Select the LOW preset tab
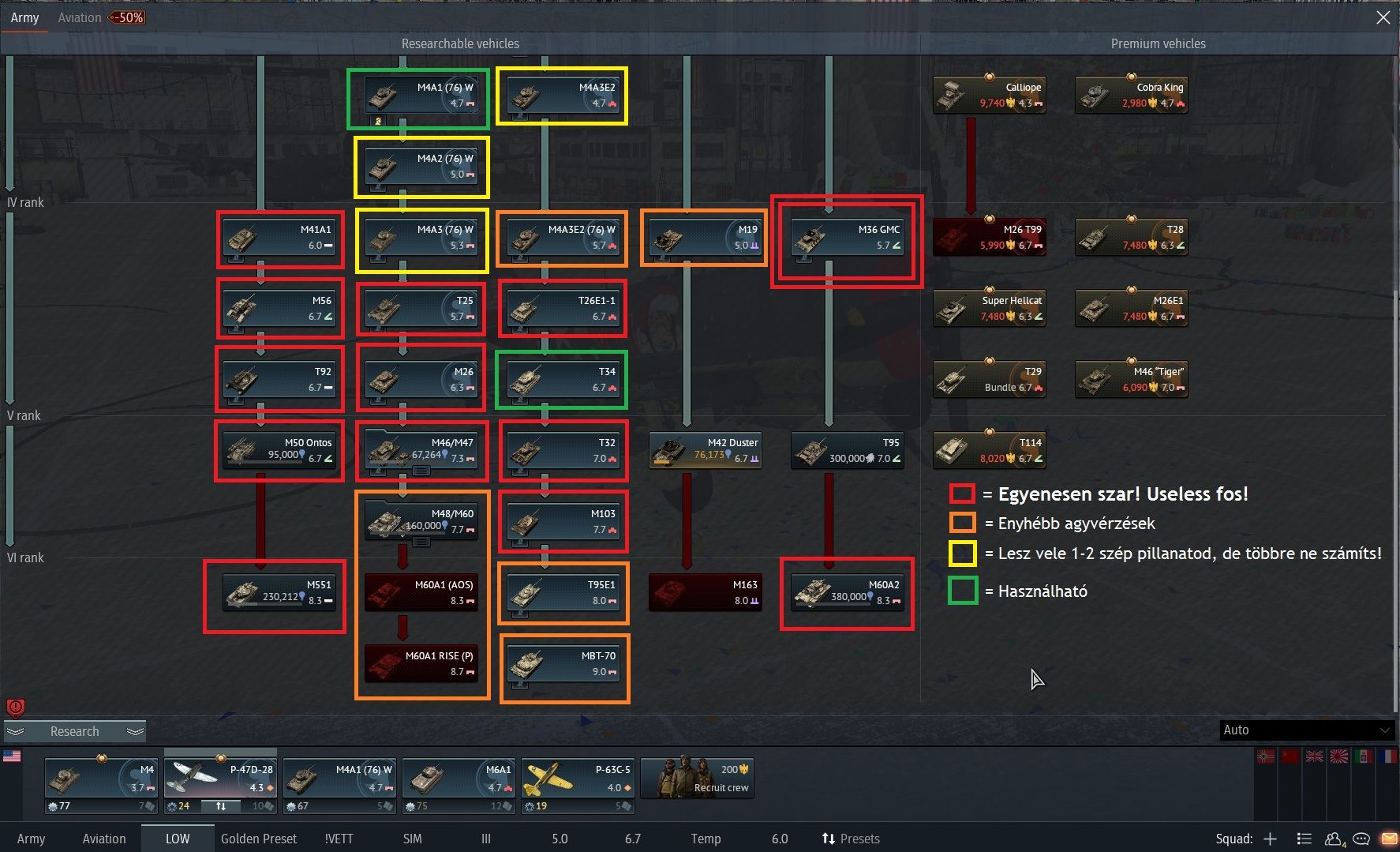1400x852 pixels. pyautogui.click(x=178, y=839)
